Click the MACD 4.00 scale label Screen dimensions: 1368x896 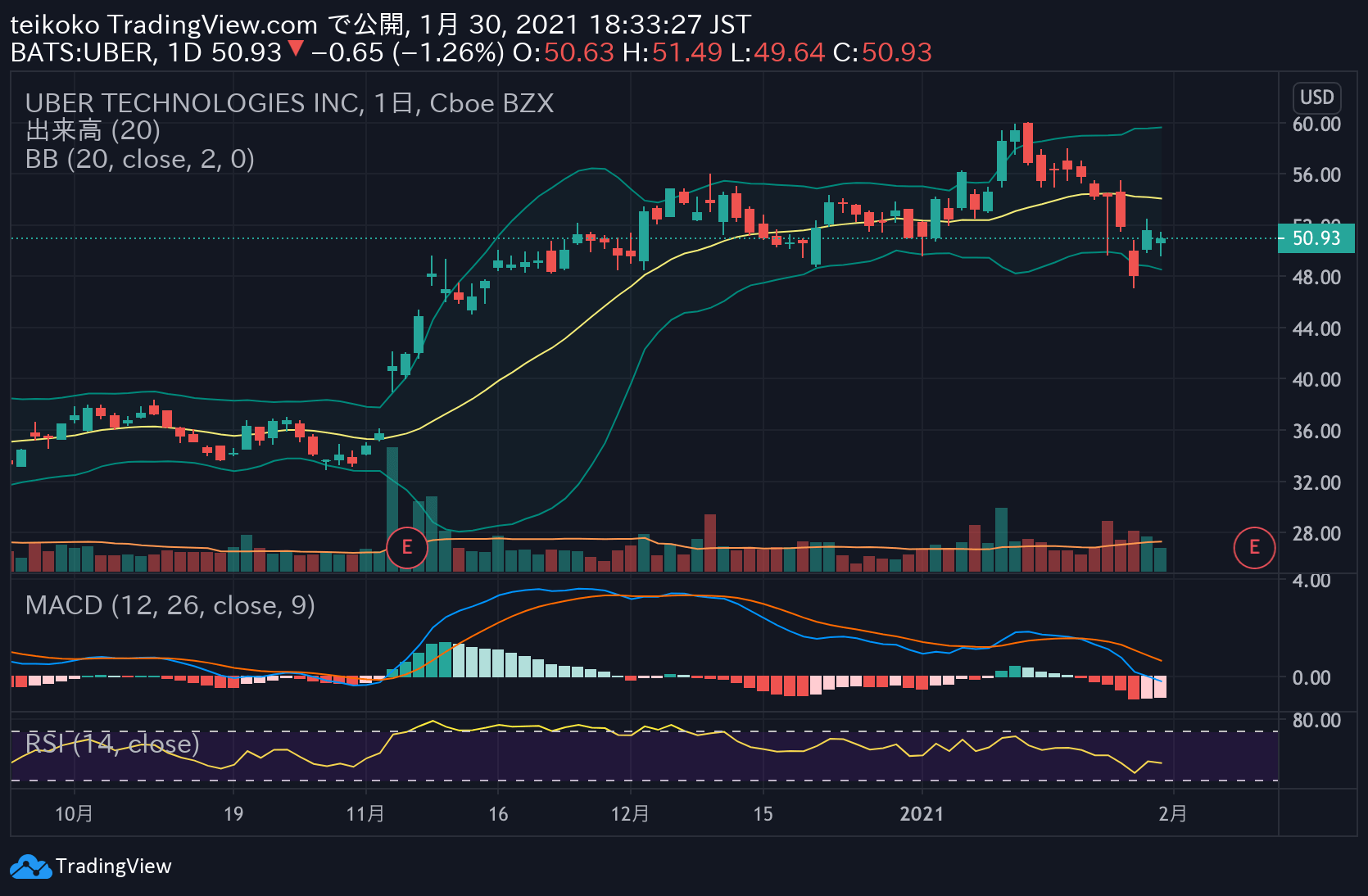tap(1311, 581)
